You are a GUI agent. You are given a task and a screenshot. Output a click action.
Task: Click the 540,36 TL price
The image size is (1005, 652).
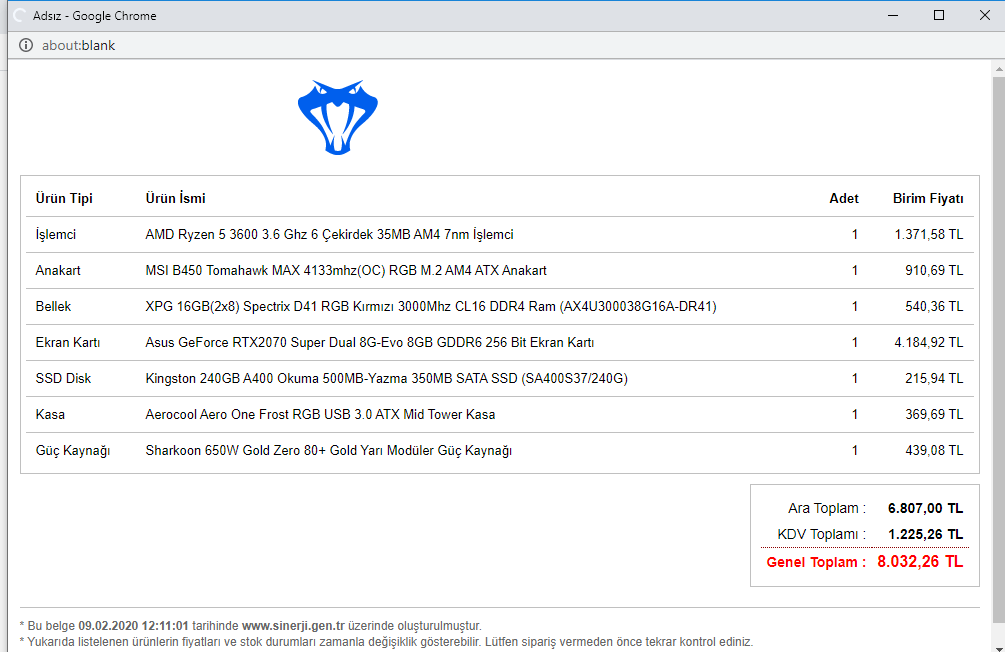[x=934, y=306]
